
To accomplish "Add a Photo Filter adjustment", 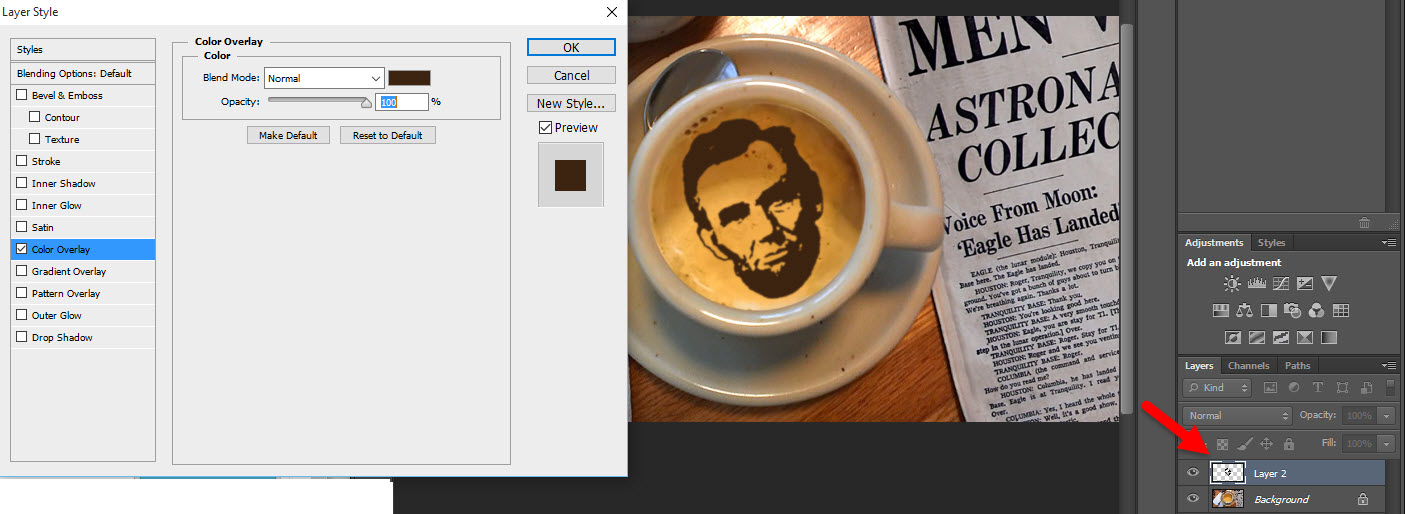I will [1293, 311].
